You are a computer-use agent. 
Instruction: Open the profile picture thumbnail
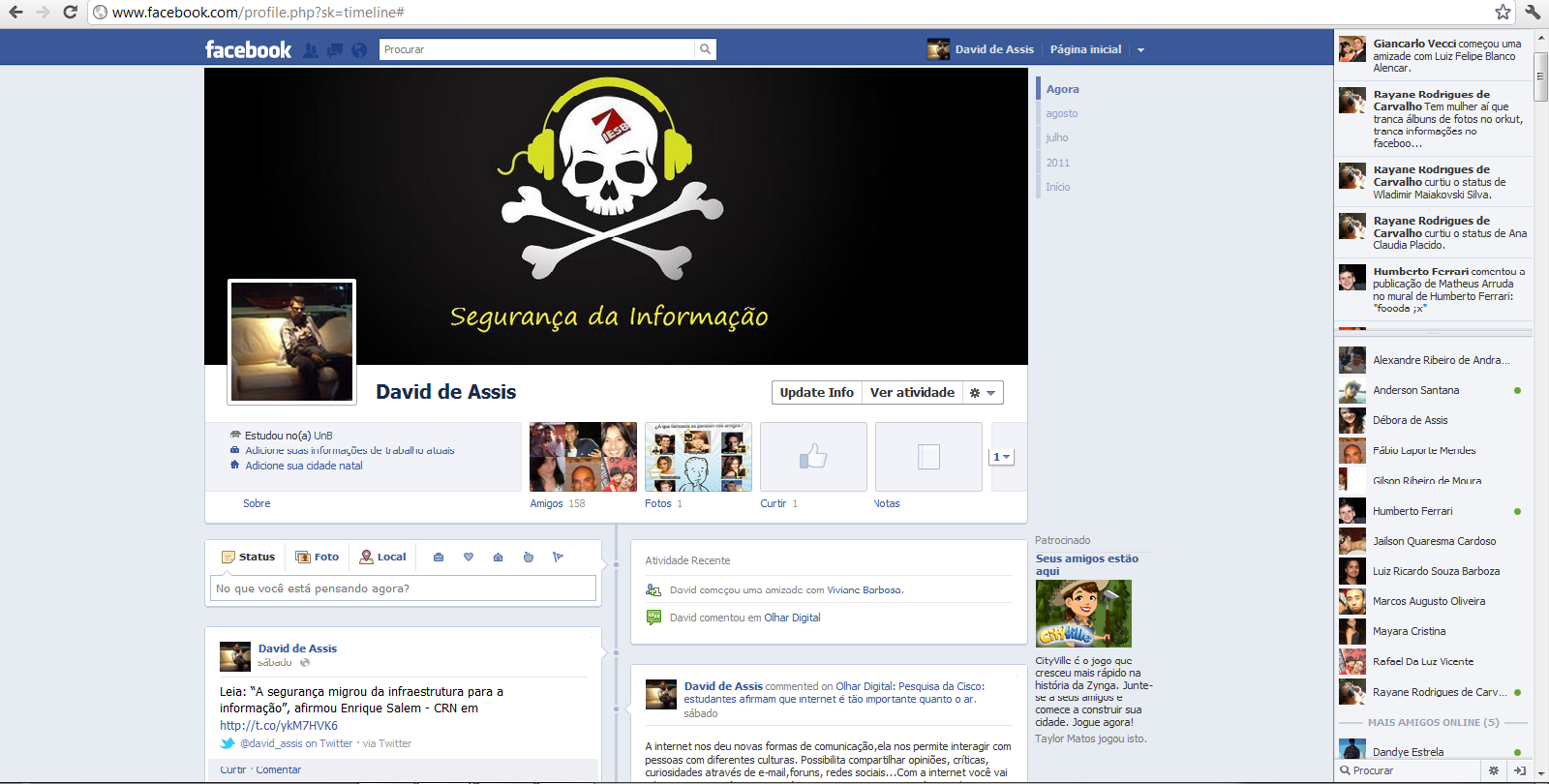coord(291,342)
